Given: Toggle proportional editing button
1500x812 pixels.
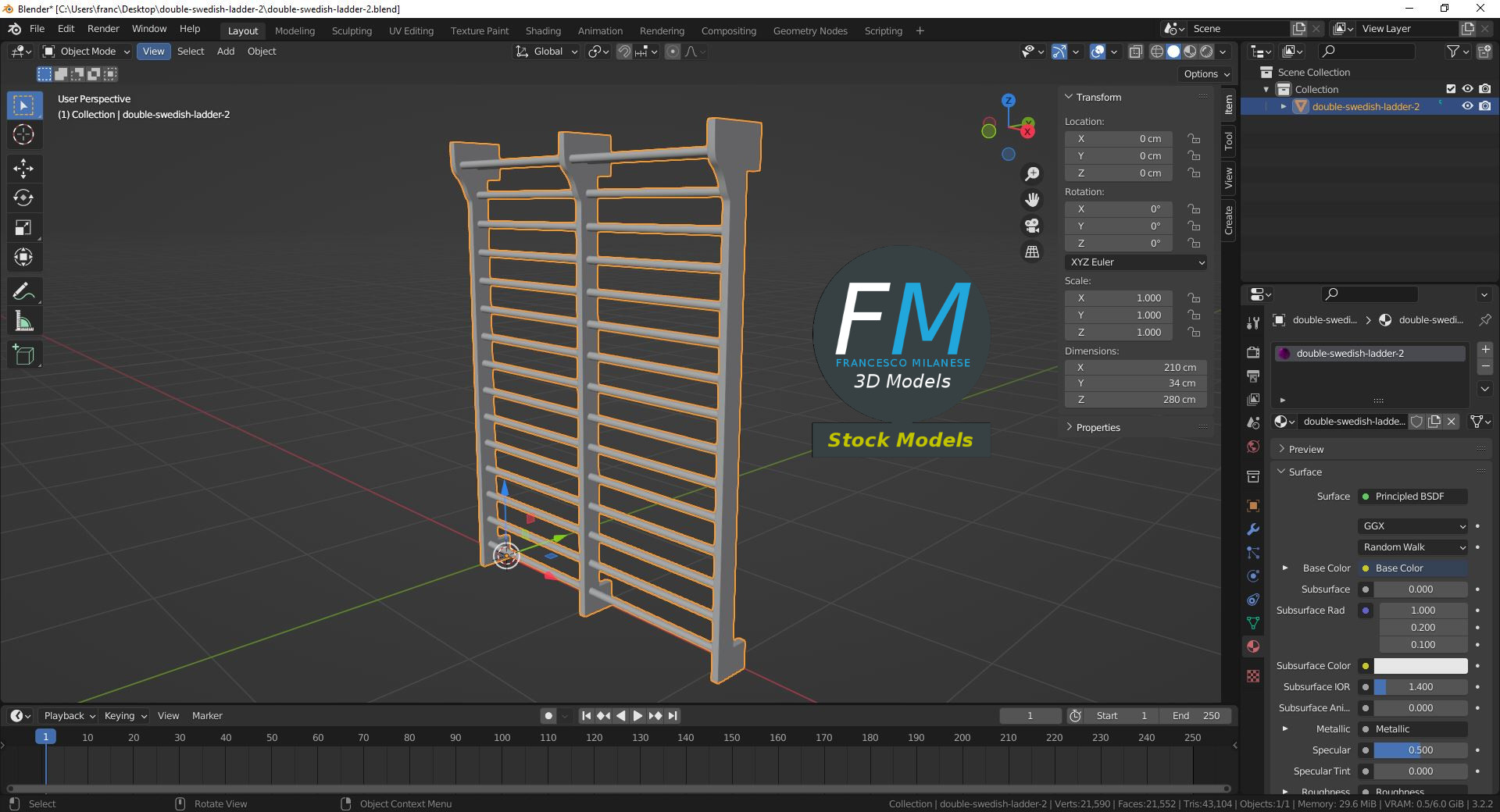Looking at the screenshot, I should (x=673, y=52).
